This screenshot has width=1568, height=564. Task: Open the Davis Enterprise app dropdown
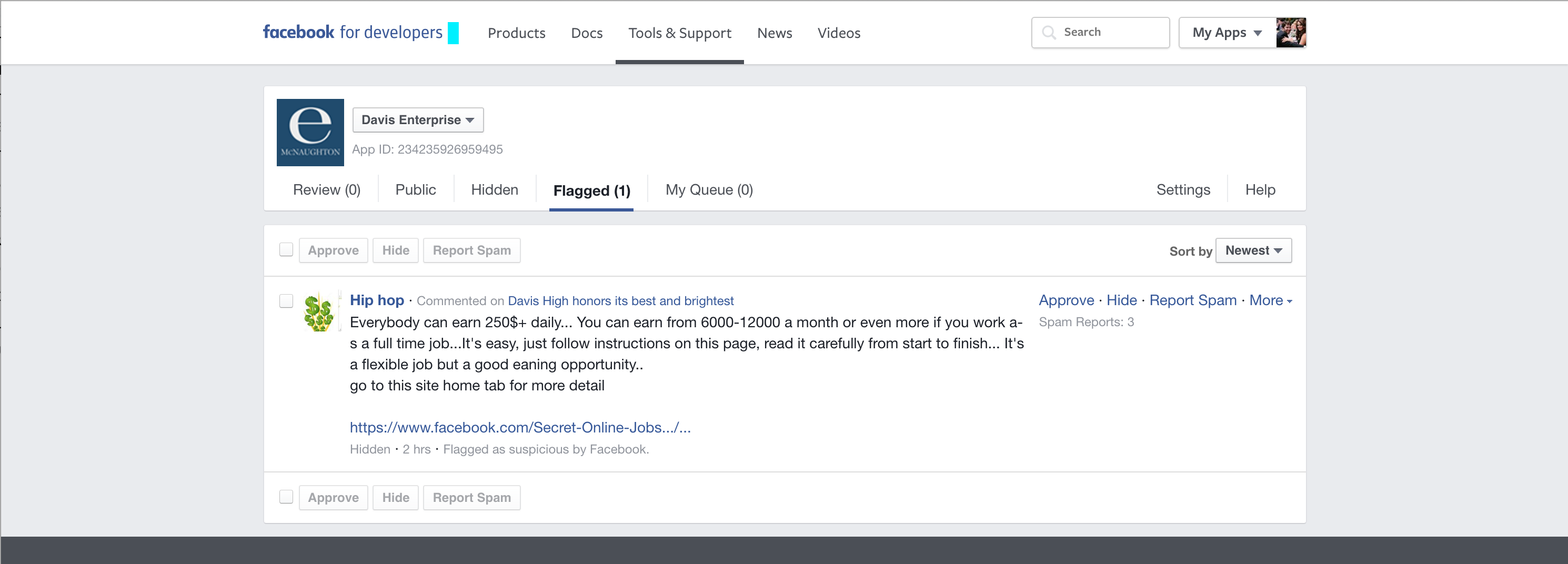418,120
